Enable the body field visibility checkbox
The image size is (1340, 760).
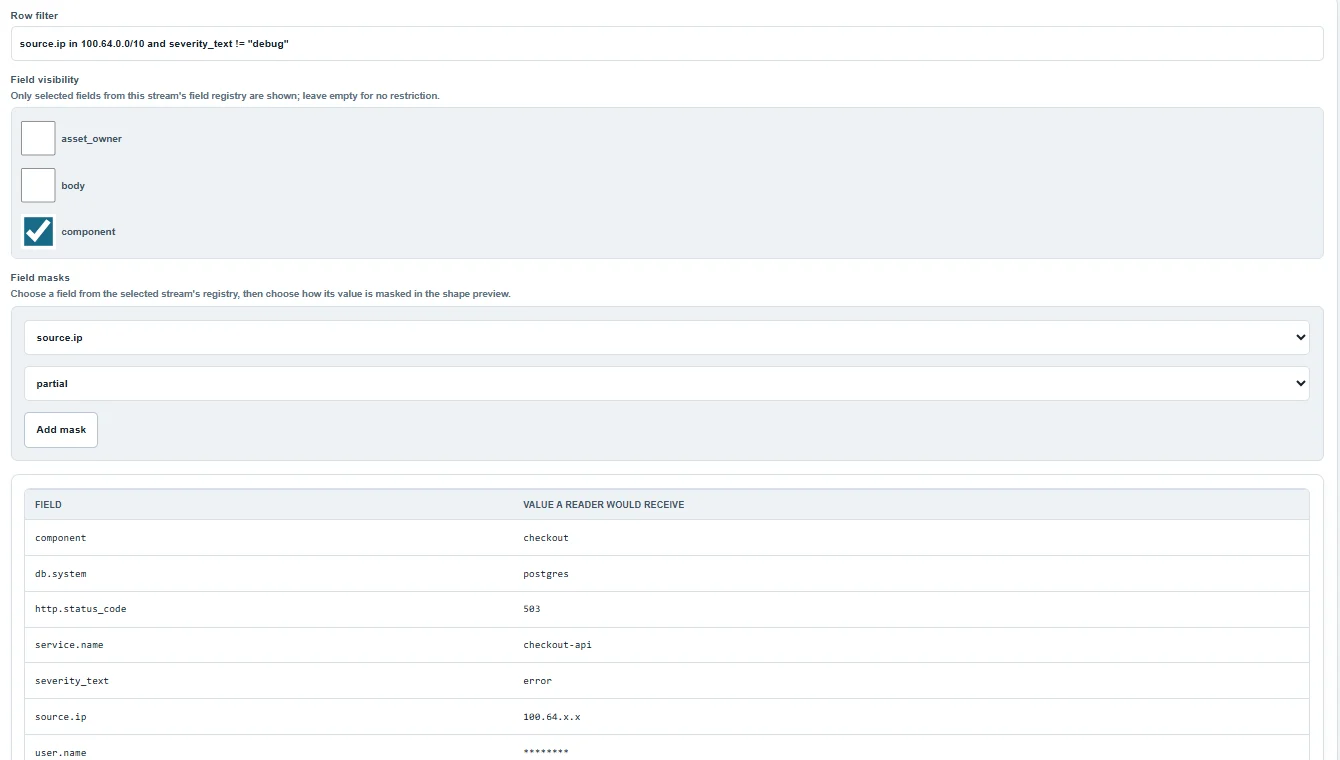(38, 185)
